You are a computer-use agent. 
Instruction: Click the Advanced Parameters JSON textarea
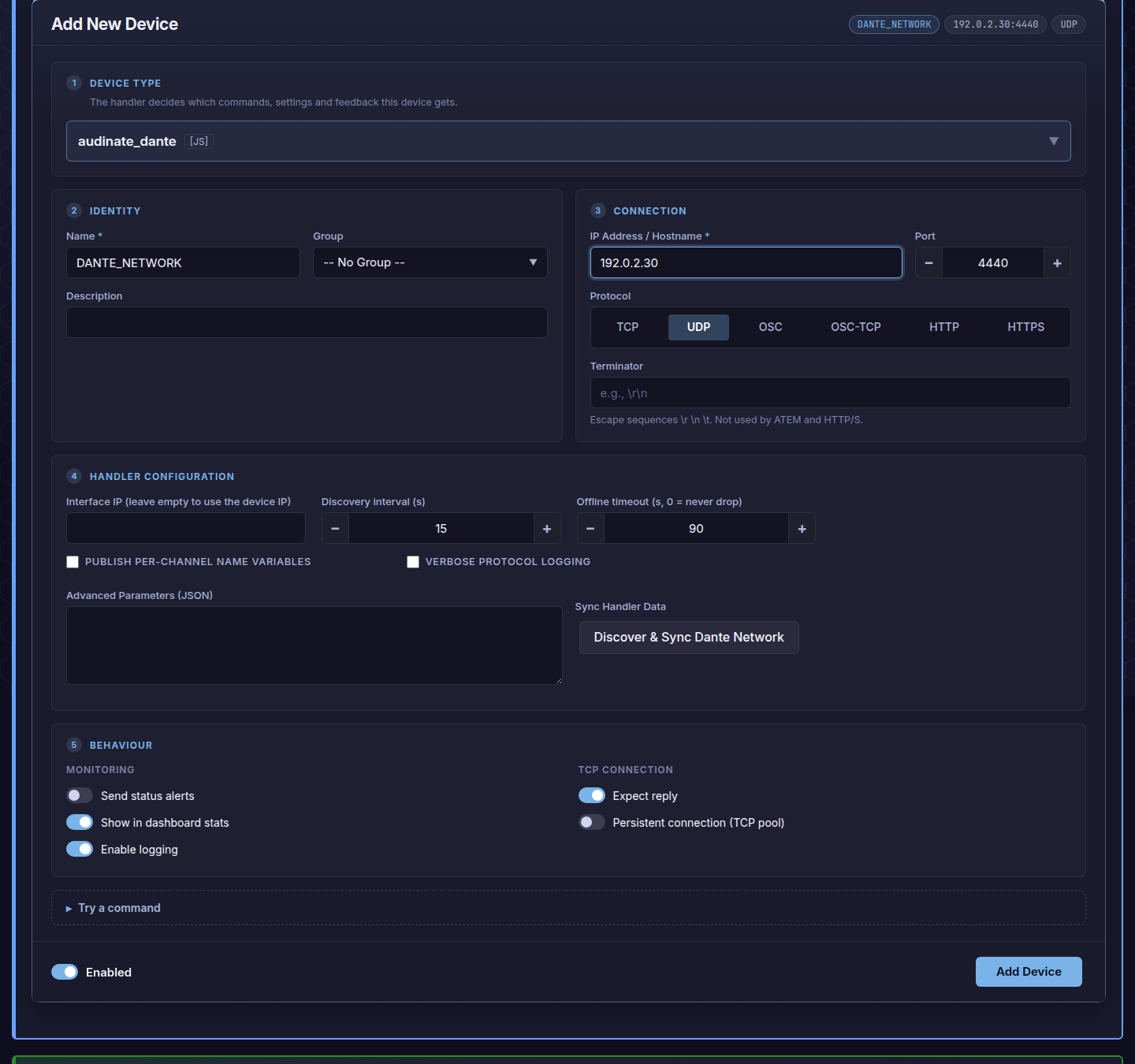point(314,645)
